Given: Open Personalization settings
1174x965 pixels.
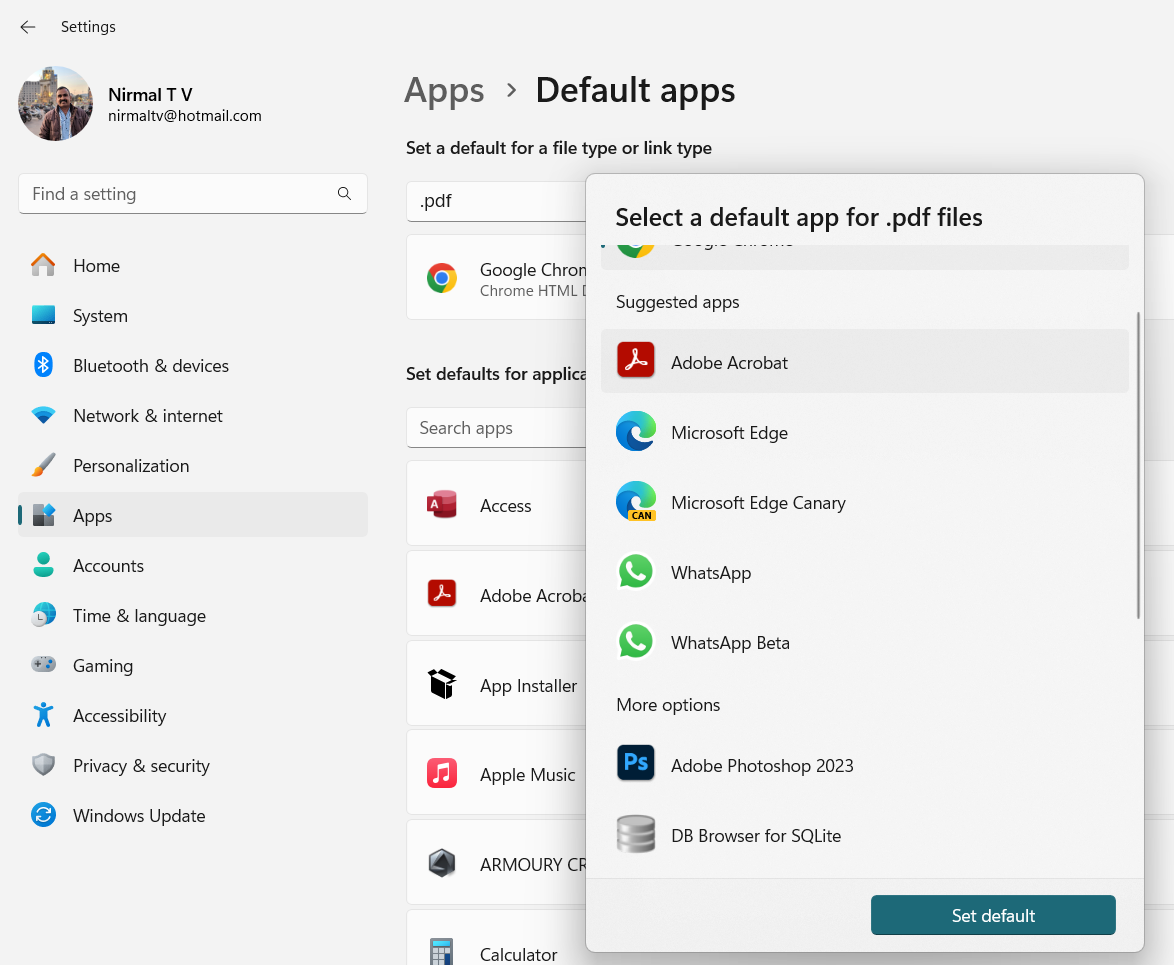Looking at the screenshot, I should click(x=192, y=466).
